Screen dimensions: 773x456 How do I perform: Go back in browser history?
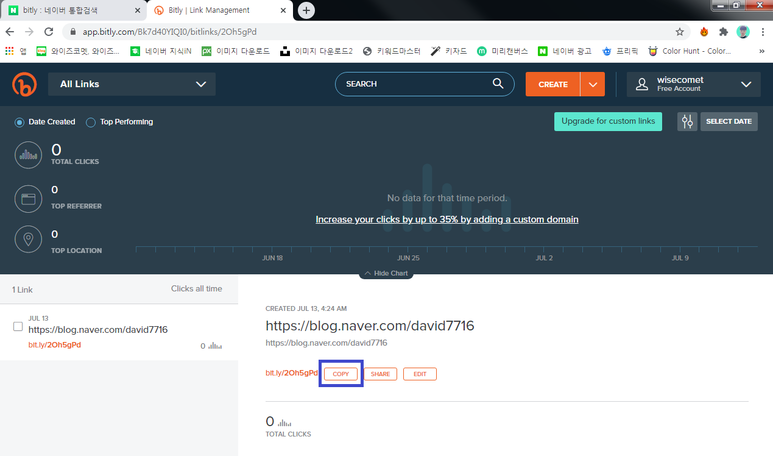point(10,32)
